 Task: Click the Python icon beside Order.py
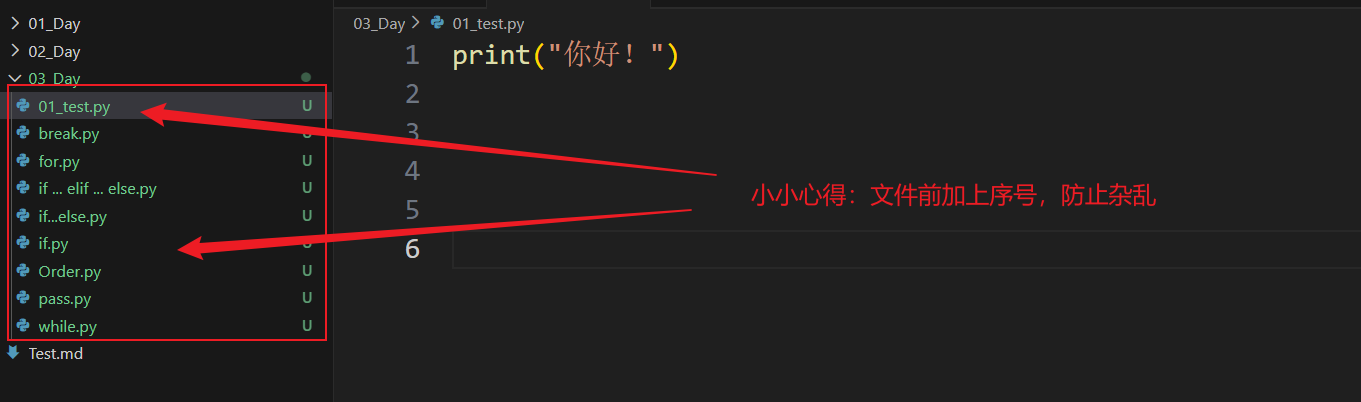23,271
